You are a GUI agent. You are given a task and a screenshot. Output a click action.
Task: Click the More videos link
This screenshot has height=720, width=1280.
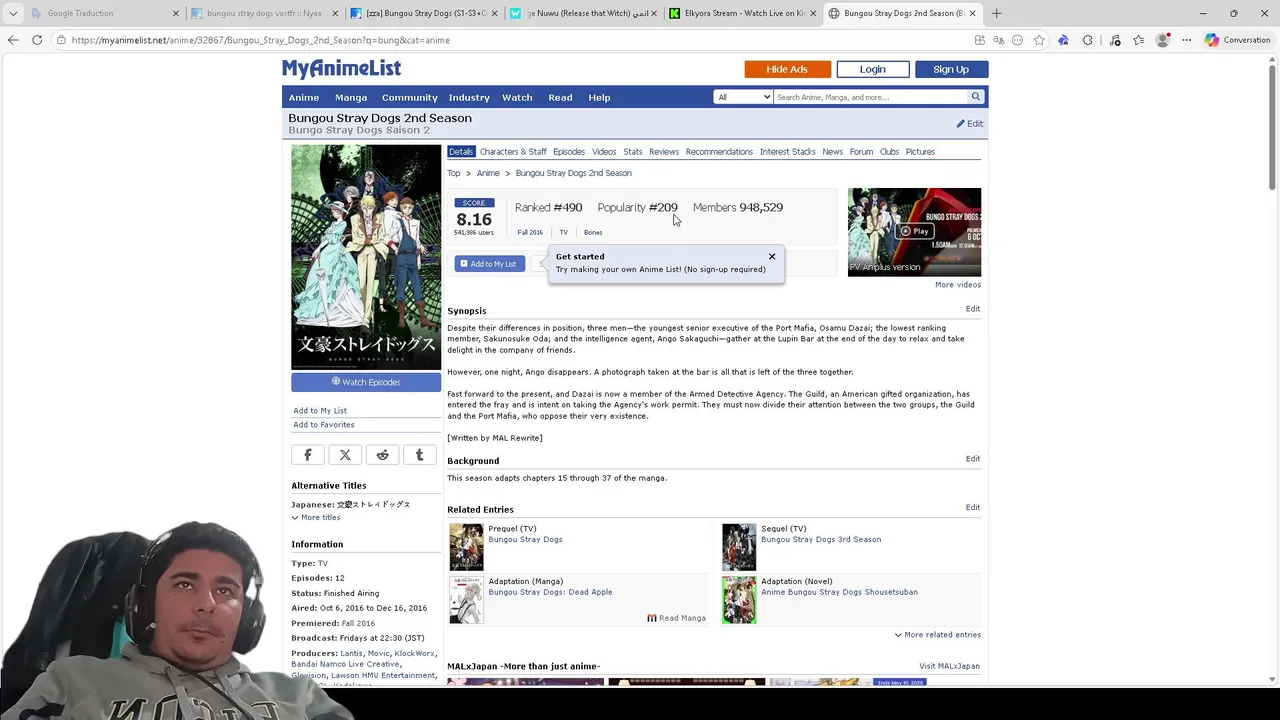(x=958, y=285)
